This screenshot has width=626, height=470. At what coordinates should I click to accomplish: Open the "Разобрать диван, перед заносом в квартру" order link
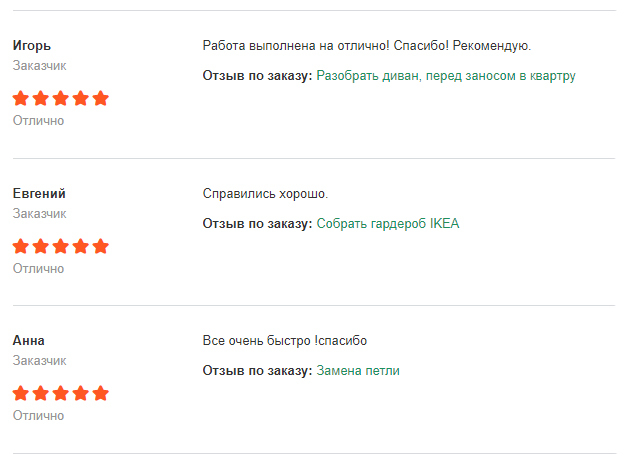(x=446, y=76)
